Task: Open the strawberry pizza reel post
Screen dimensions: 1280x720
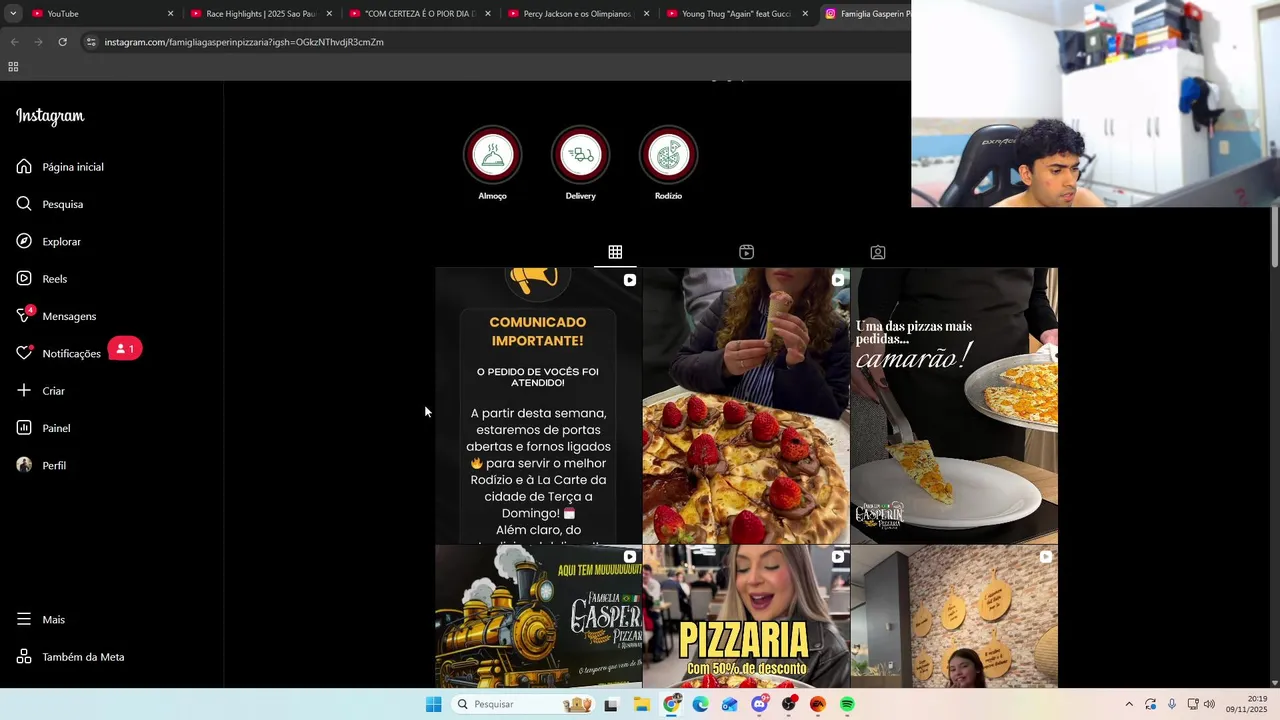Action: 746,405
